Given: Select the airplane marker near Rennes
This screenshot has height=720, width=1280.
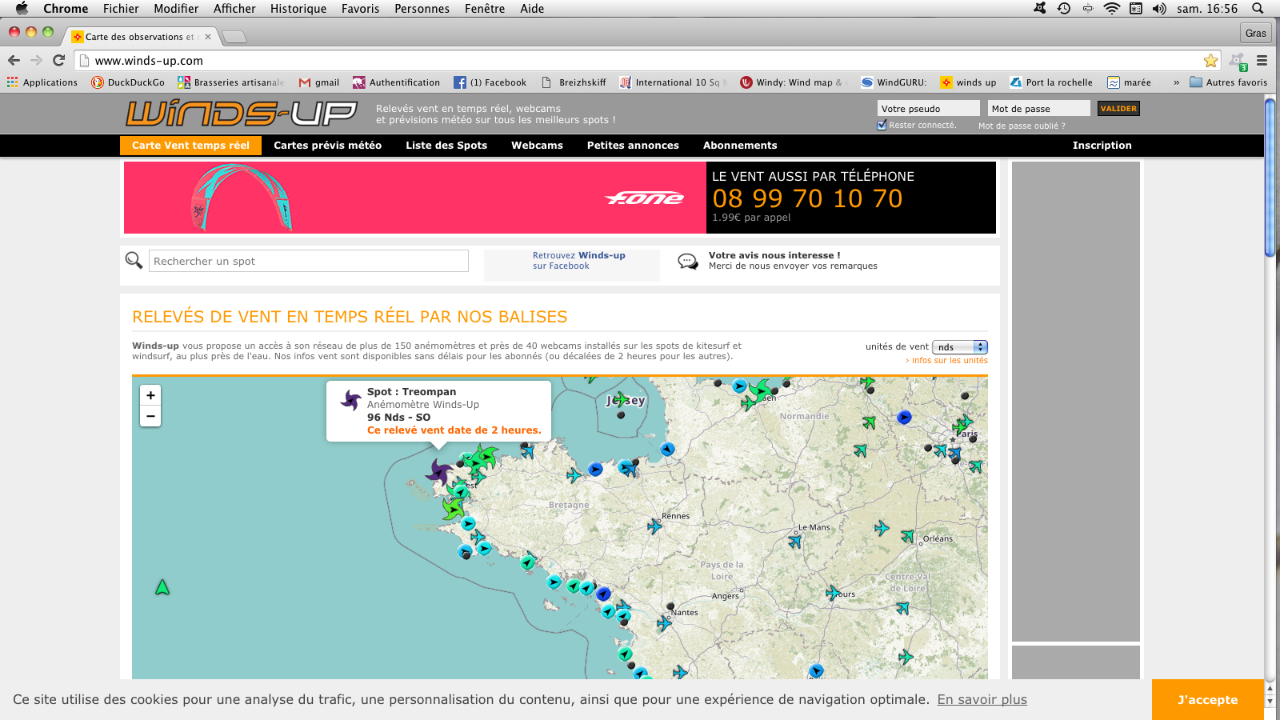Looking at the screenshot, I should coord(655,526).
